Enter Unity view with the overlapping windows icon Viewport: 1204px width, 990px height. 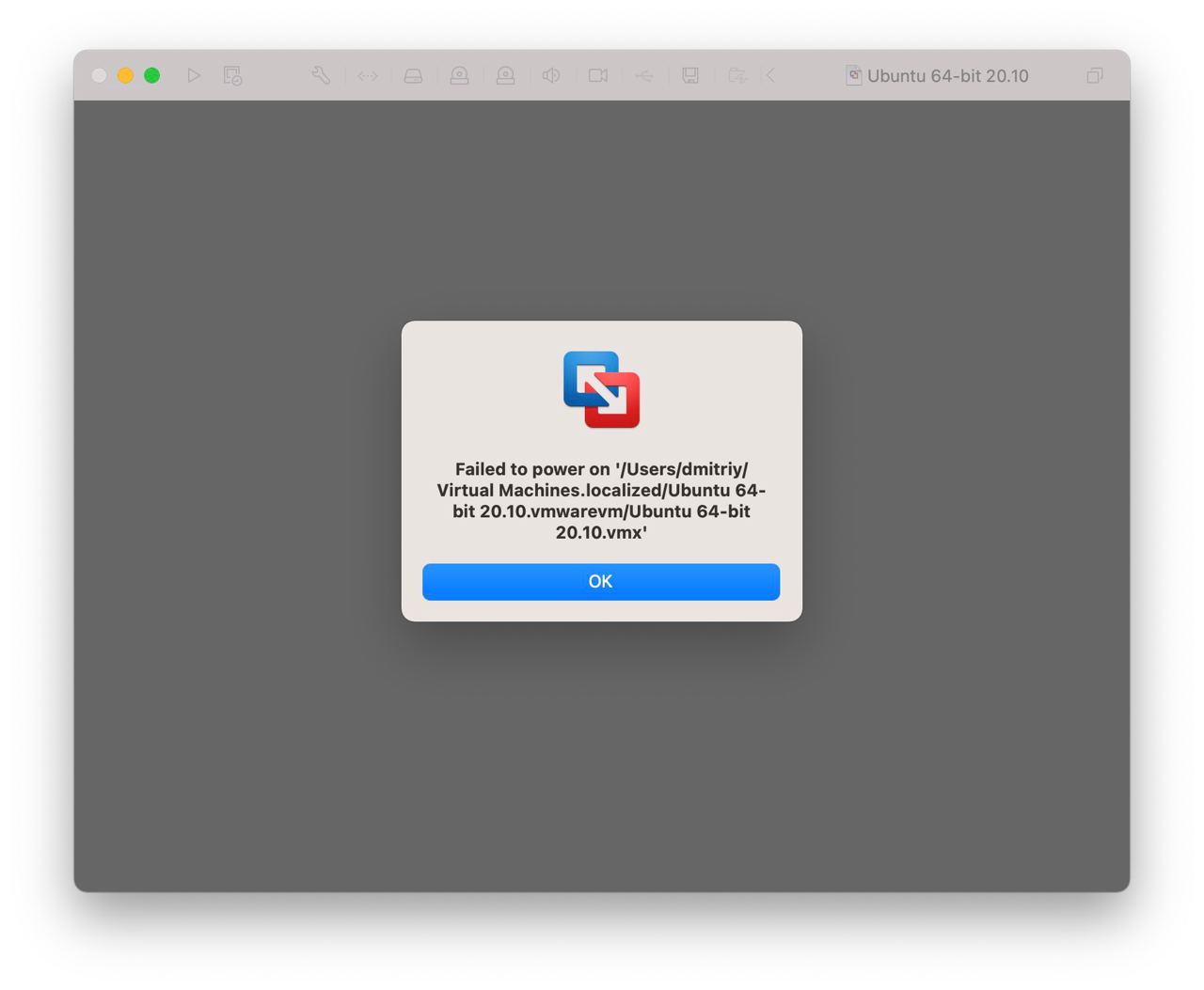click(x=1095, y=75)
